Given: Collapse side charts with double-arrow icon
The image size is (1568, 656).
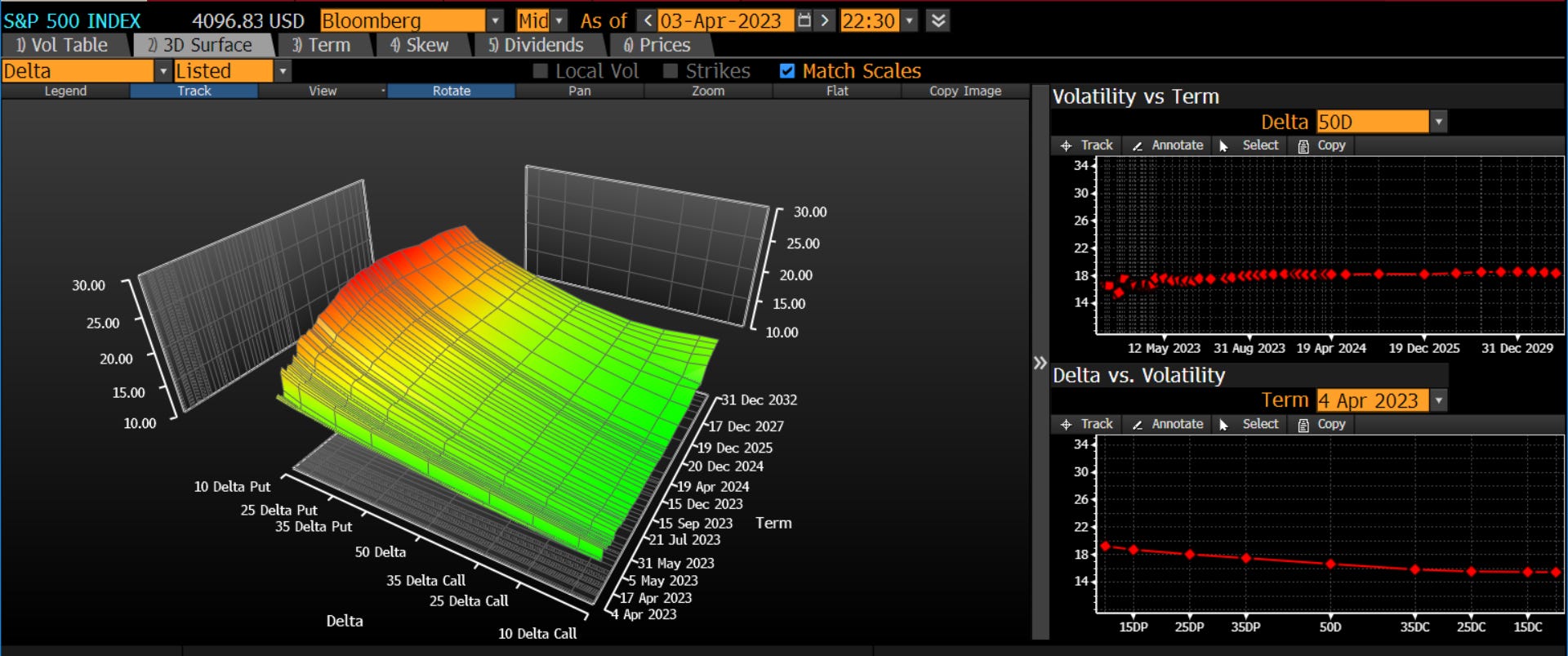Looking at the screenshot, I should click(1040, 363).
